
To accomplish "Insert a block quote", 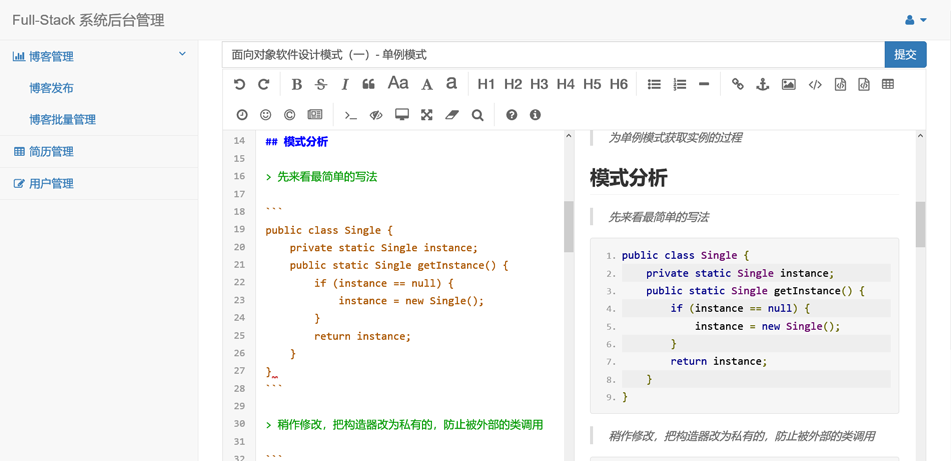I will (x=368, y=84).
